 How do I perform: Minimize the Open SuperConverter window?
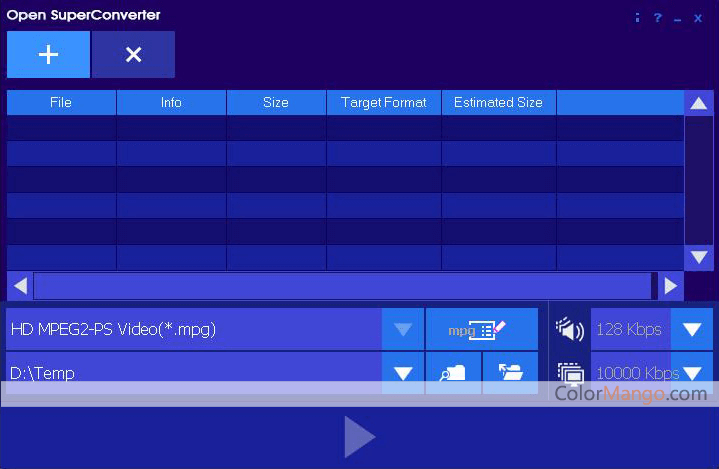tap(678, 19)
